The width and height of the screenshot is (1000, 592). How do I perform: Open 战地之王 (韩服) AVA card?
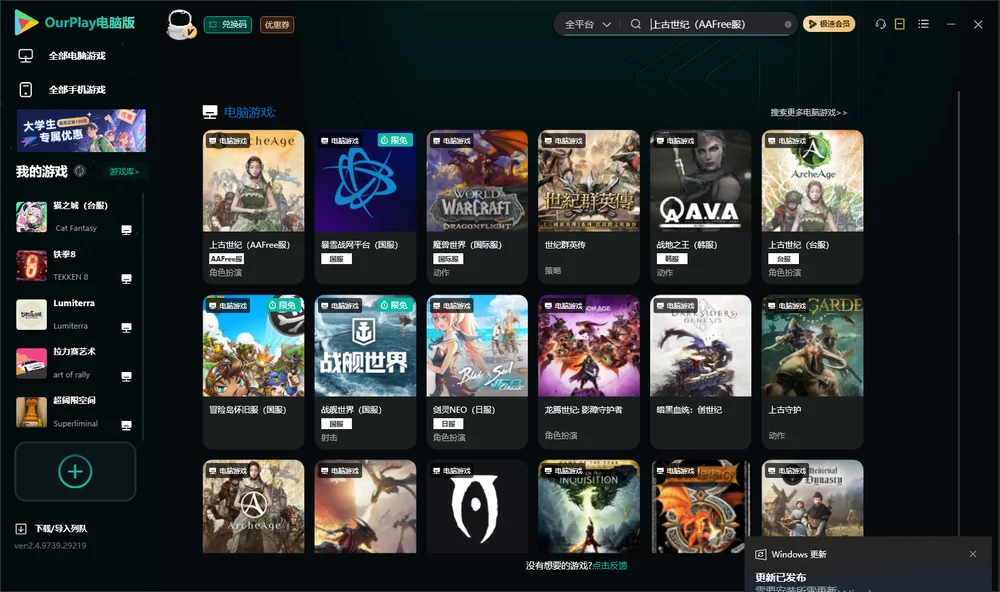point(700,207)
